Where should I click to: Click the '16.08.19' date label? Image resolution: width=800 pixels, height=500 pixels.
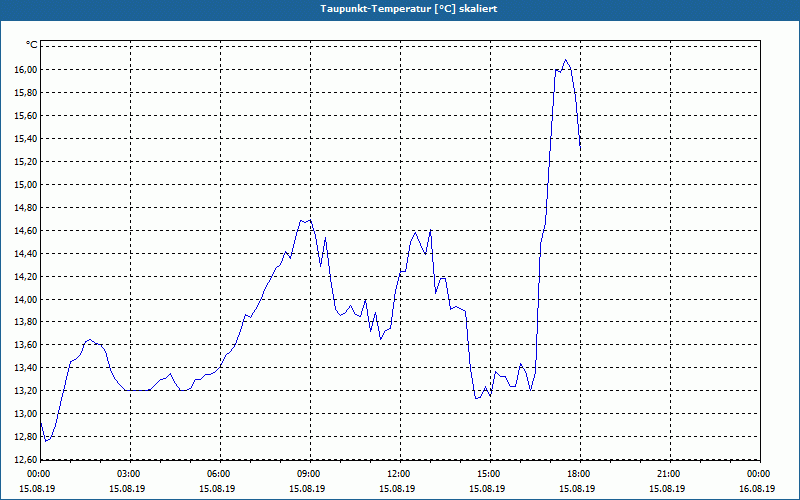coord(757,489)
